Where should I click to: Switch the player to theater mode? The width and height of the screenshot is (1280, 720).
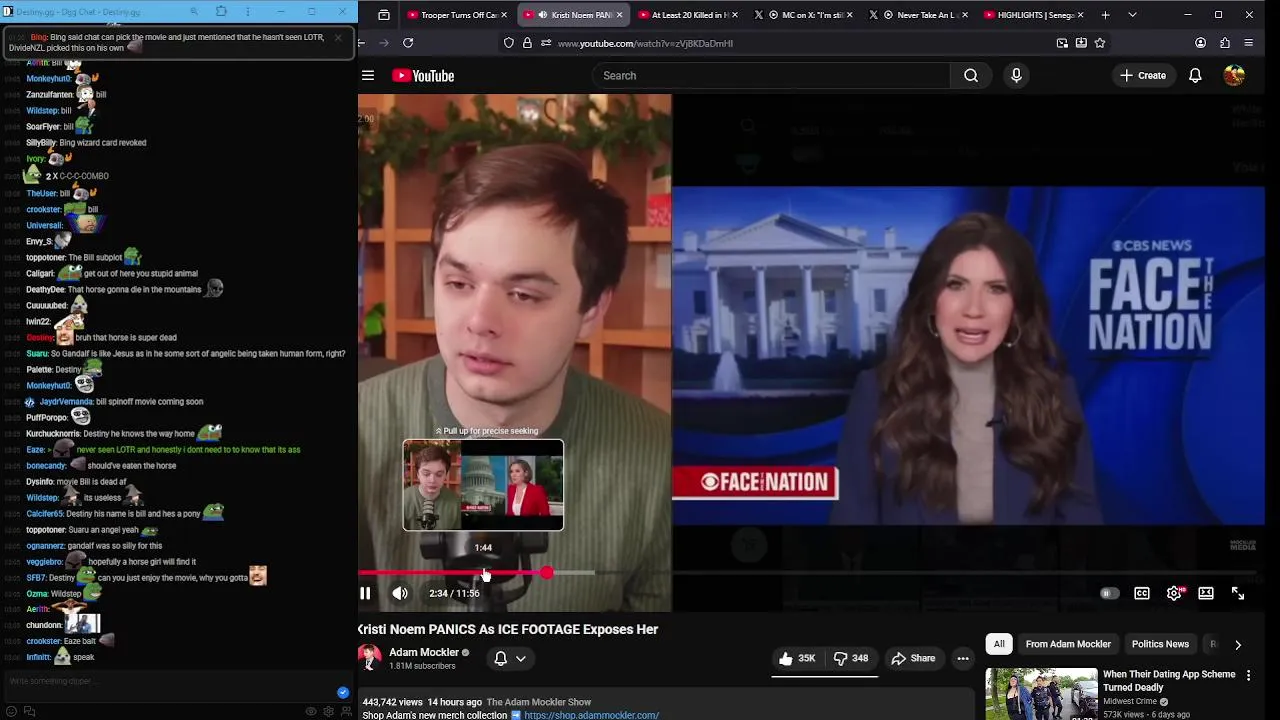point(1206,593)
